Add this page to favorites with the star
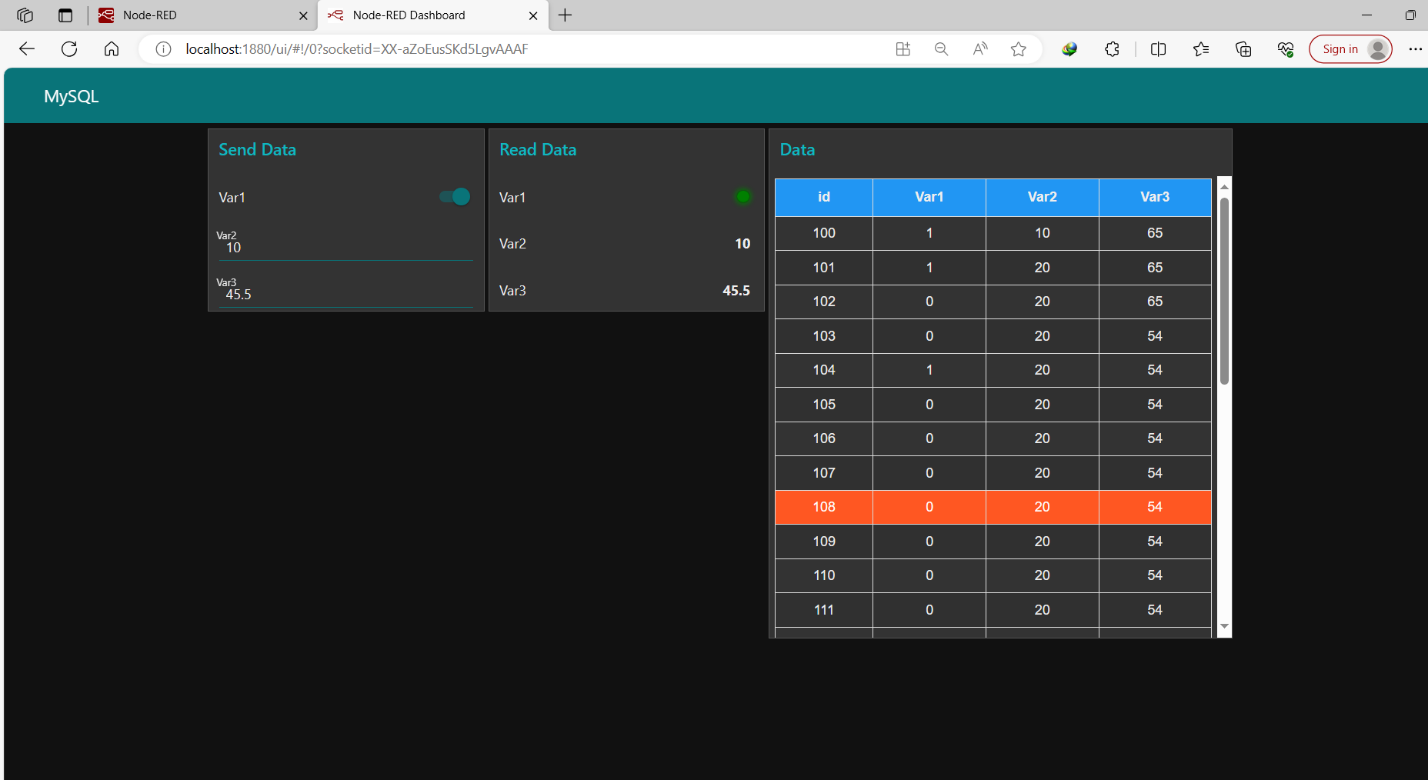 [x=1018, y=48]
